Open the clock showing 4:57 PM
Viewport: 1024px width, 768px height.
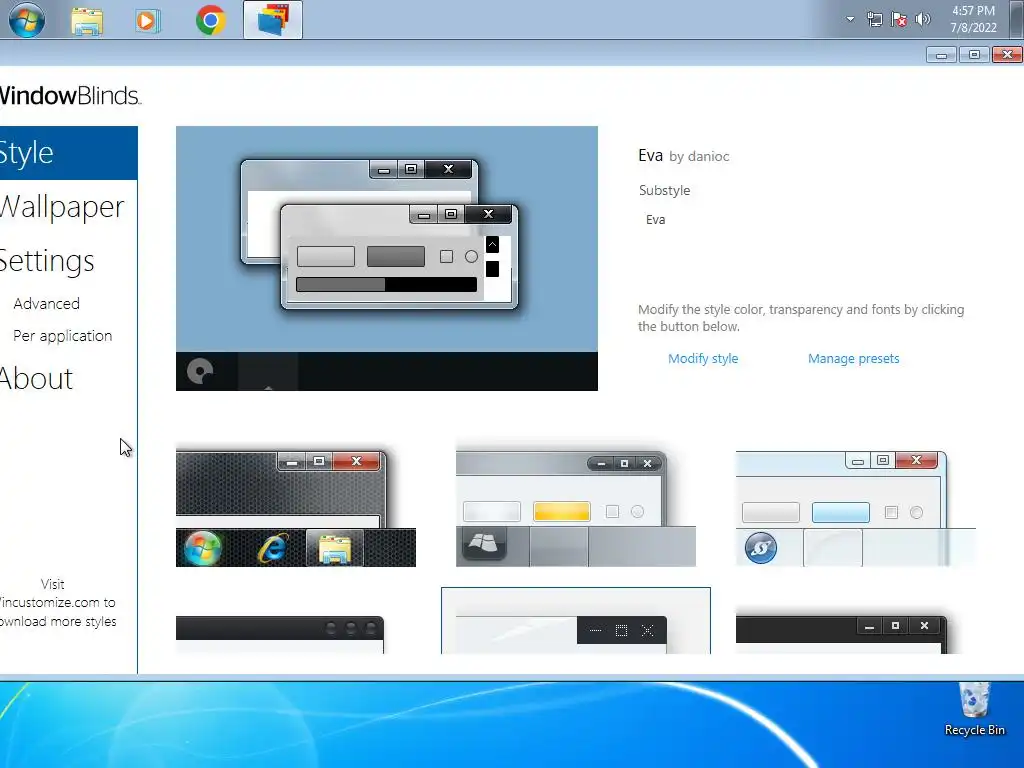(x=973, y=19)
